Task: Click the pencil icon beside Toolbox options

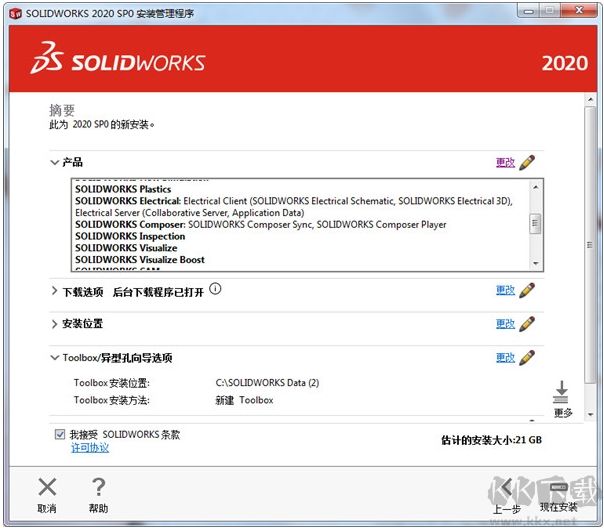Action: point(527,357)
